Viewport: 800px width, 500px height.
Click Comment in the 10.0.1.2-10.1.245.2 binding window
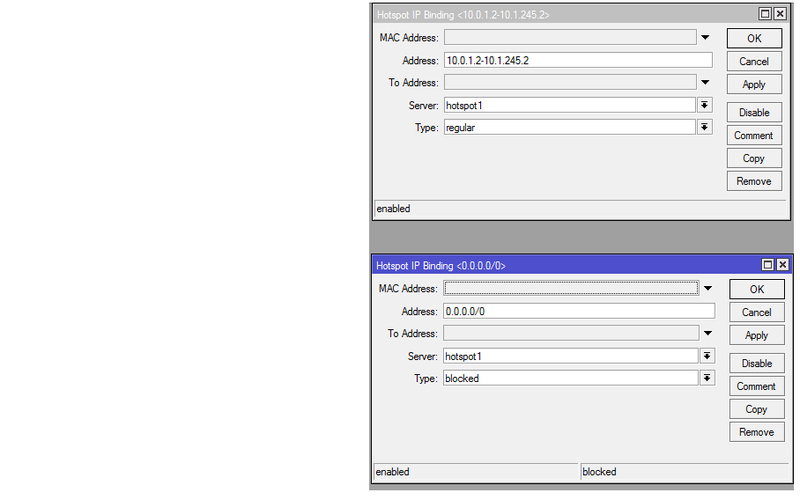pos(754,135)
